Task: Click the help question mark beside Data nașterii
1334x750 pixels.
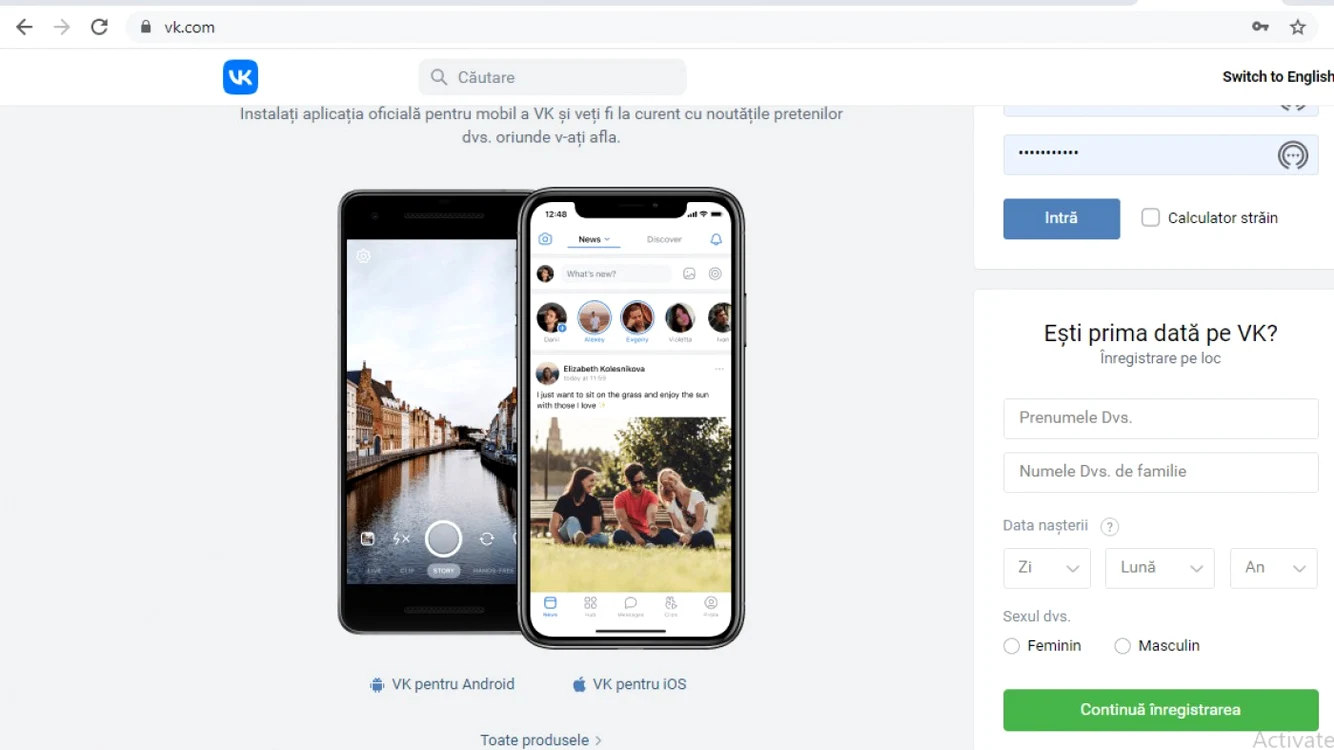Action: (x=1109, y=526)
